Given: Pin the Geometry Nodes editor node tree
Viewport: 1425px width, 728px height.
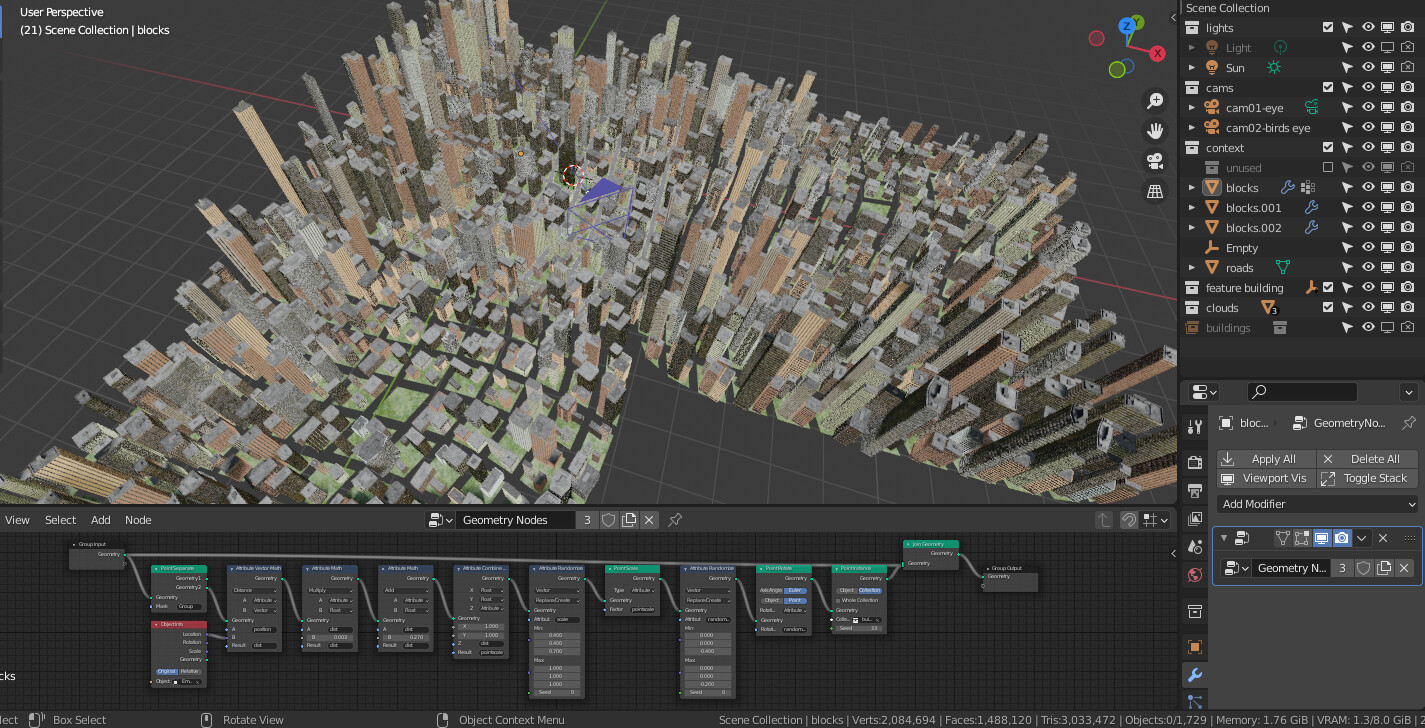Looking at the screenshot, I should pos(675,520).
